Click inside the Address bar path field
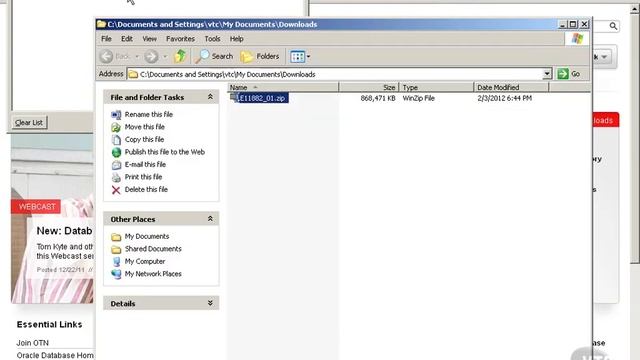 (x=335, y=74)
